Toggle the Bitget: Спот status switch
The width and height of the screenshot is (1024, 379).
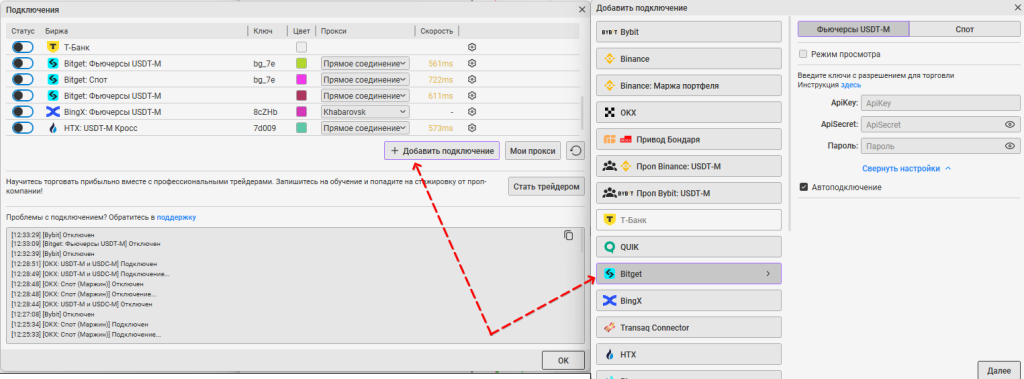click(23, 80)
